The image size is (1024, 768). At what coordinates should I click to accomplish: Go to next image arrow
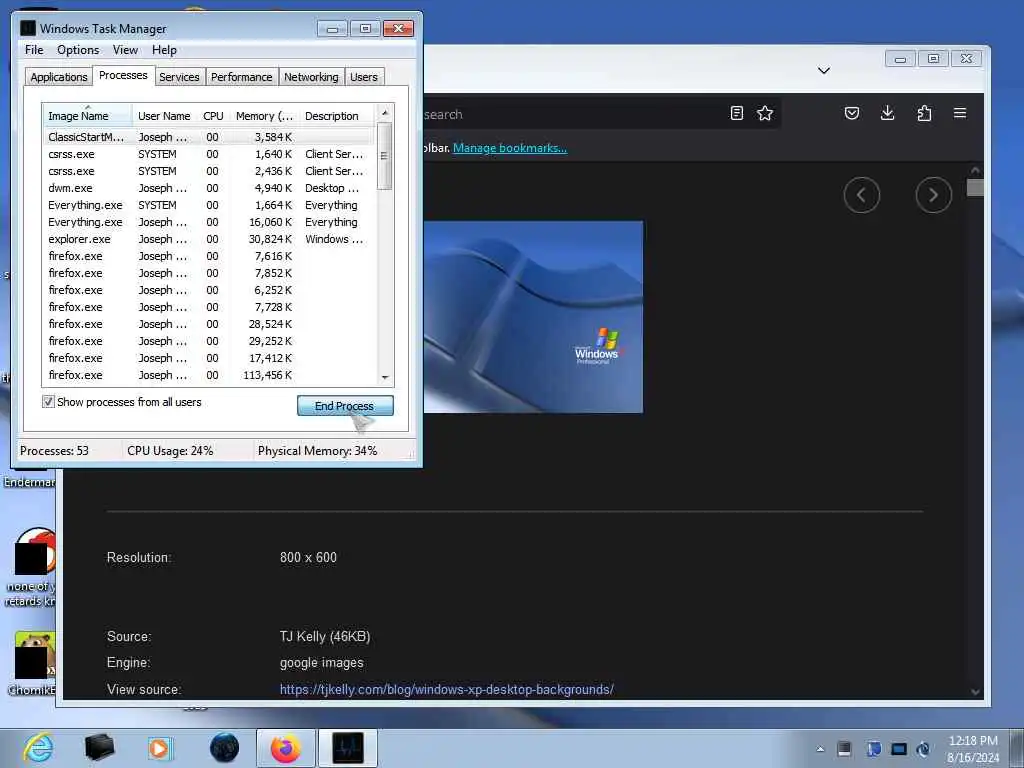(933, 195)
